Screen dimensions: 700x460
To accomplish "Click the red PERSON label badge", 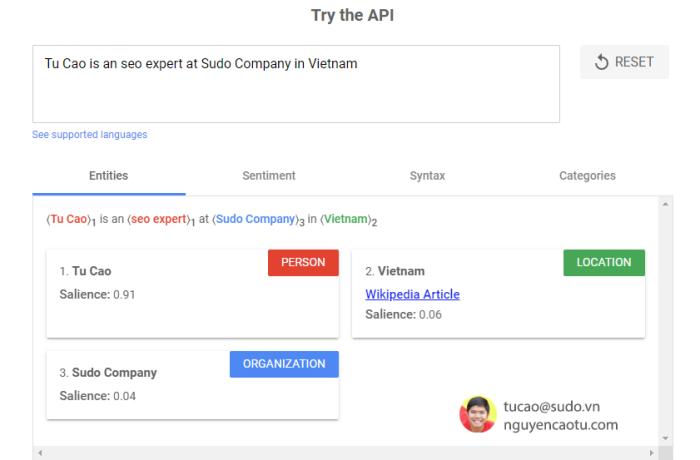I will pos(303,263).
